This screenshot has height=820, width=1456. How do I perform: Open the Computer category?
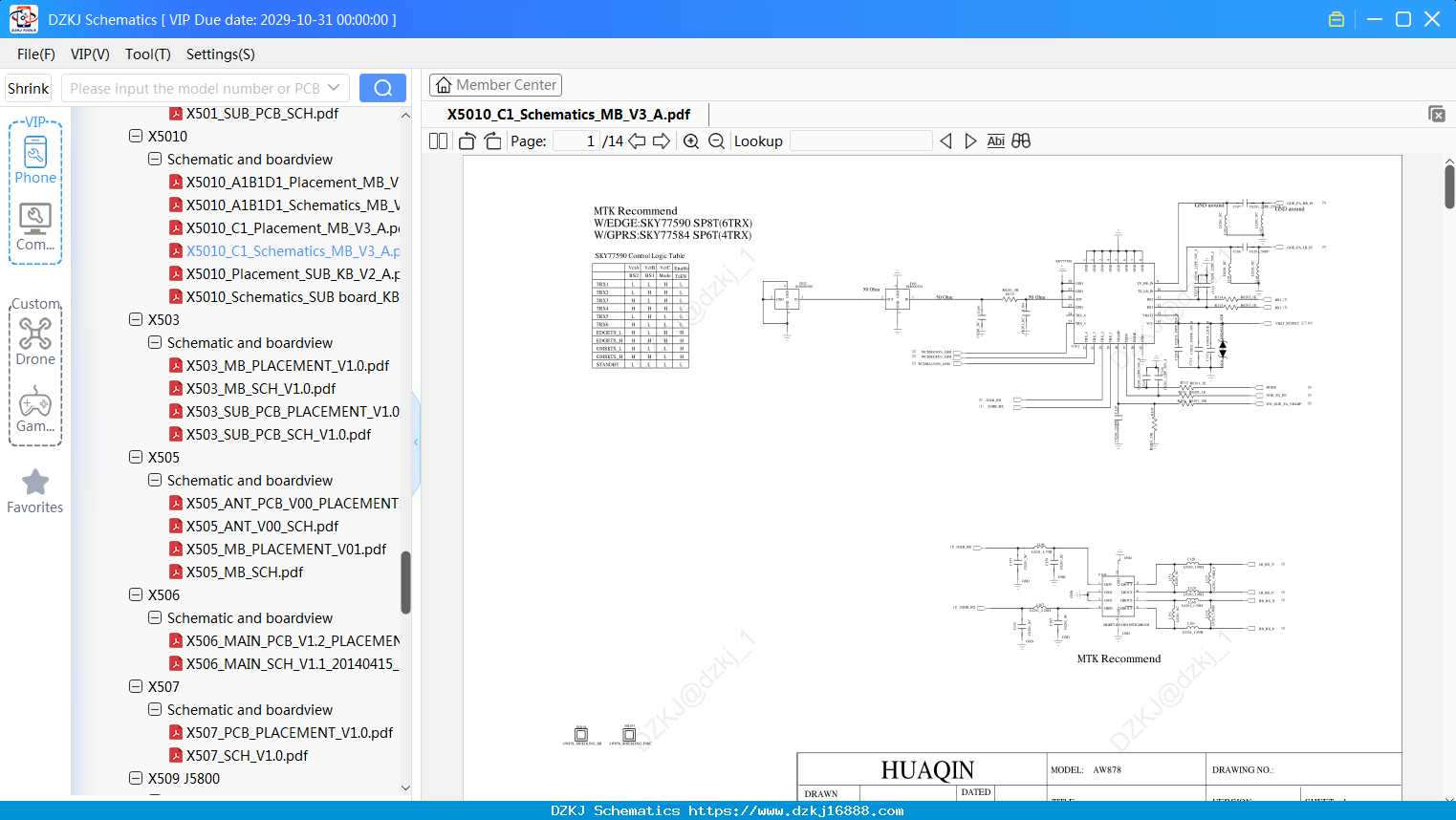click(x=35, y=227)
